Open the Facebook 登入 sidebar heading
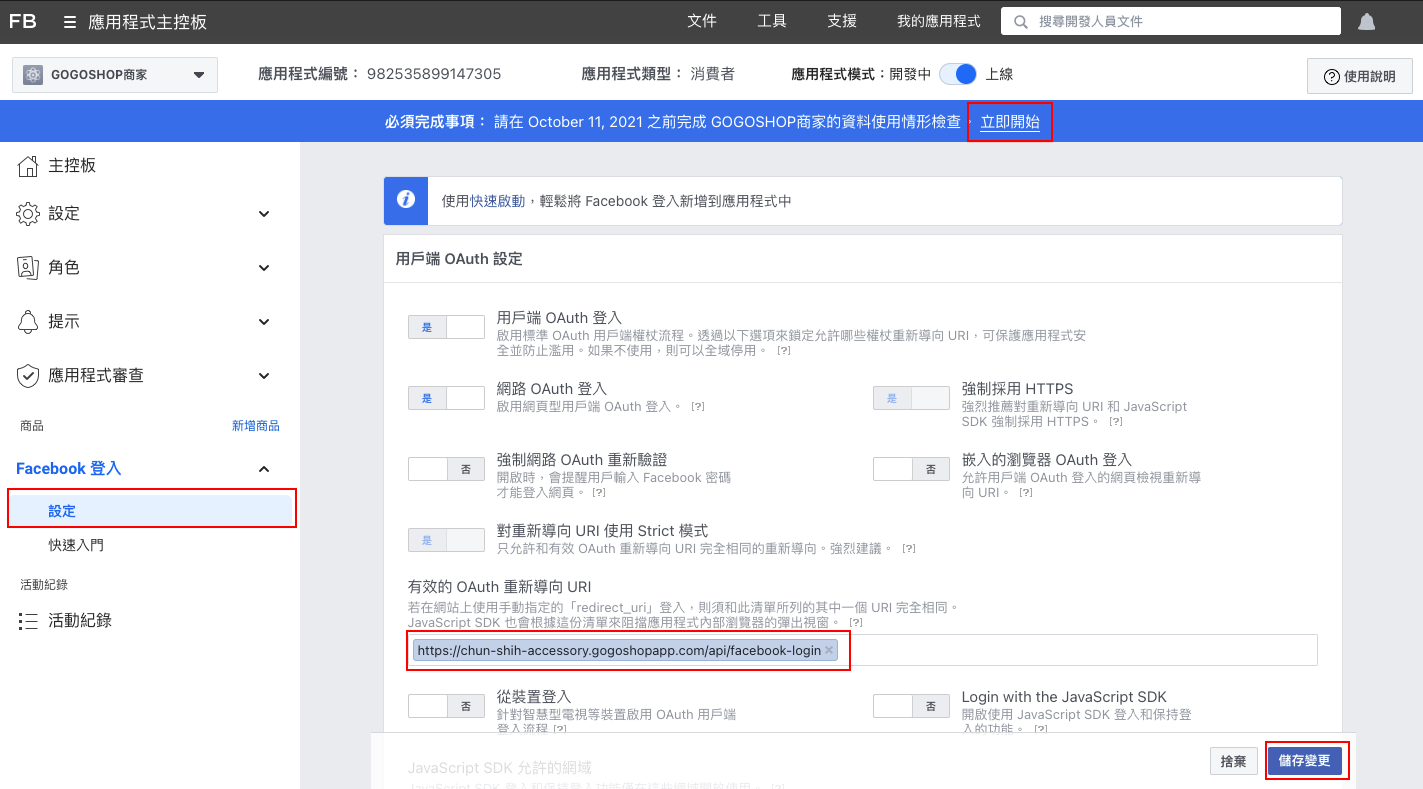 pyautogui.click(x=68, y=469)
